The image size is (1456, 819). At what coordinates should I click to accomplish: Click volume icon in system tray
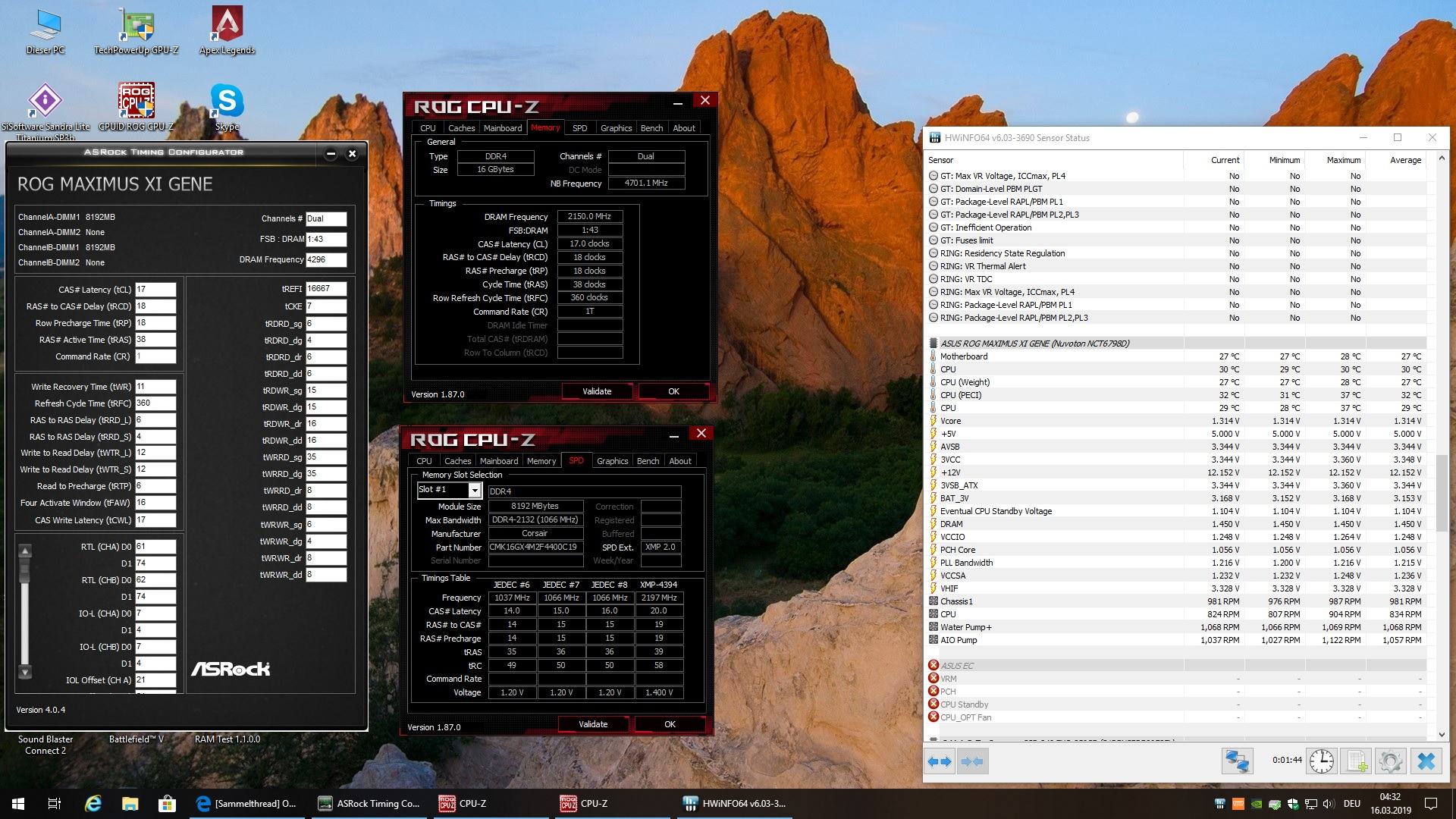(x=1328, y=804)
